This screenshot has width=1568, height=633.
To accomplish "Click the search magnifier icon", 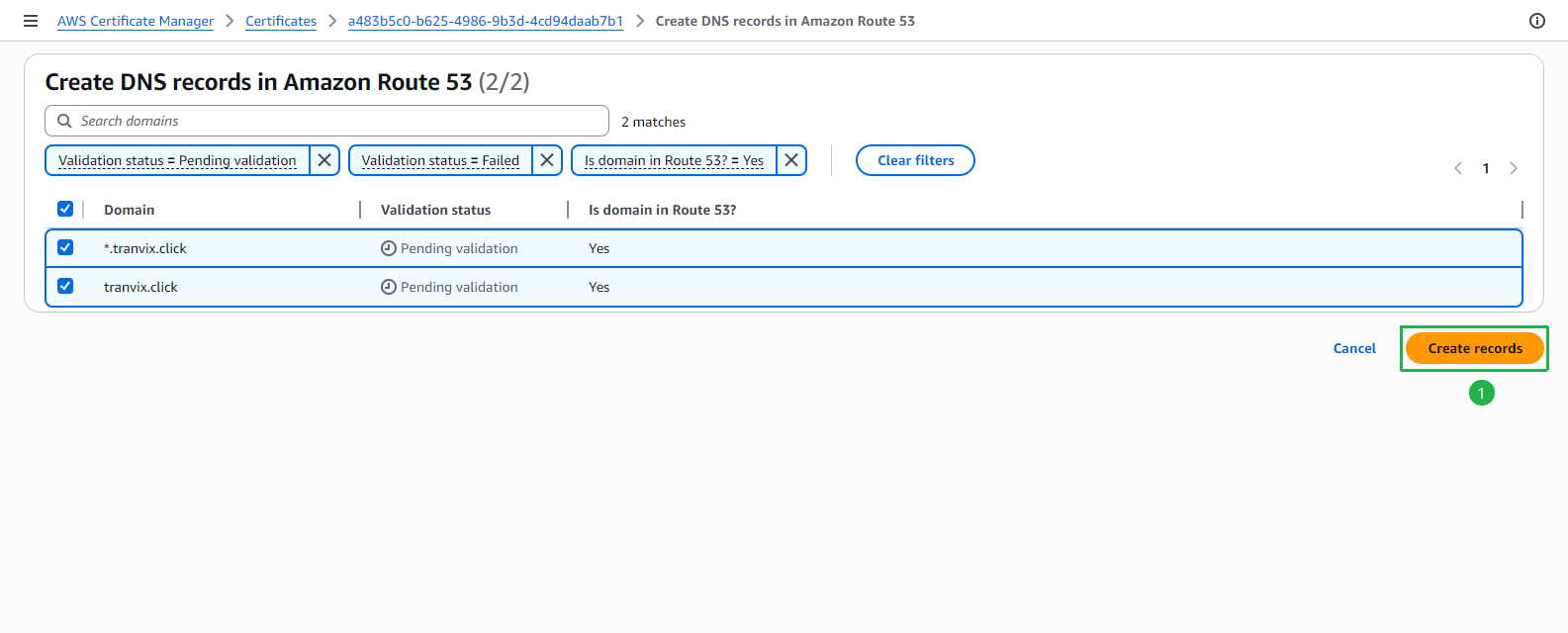I will (64, 121).
